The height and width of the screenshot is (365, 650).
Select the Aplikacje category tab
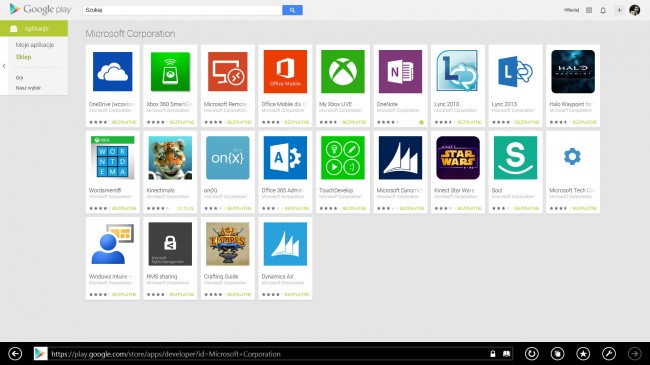coord(34,28)
